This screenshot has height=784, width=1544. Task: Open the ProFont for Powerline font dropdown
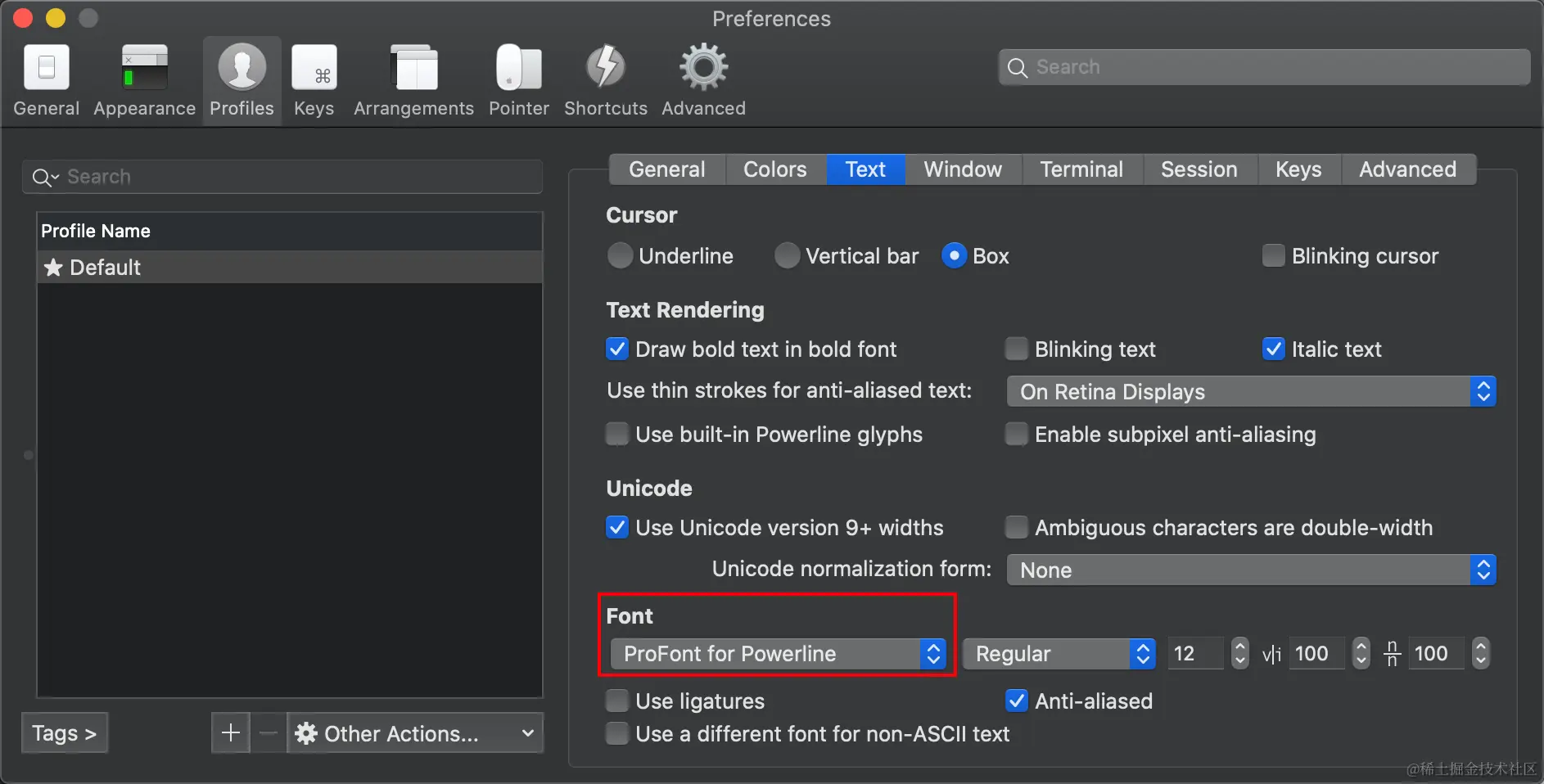[778, 654]
